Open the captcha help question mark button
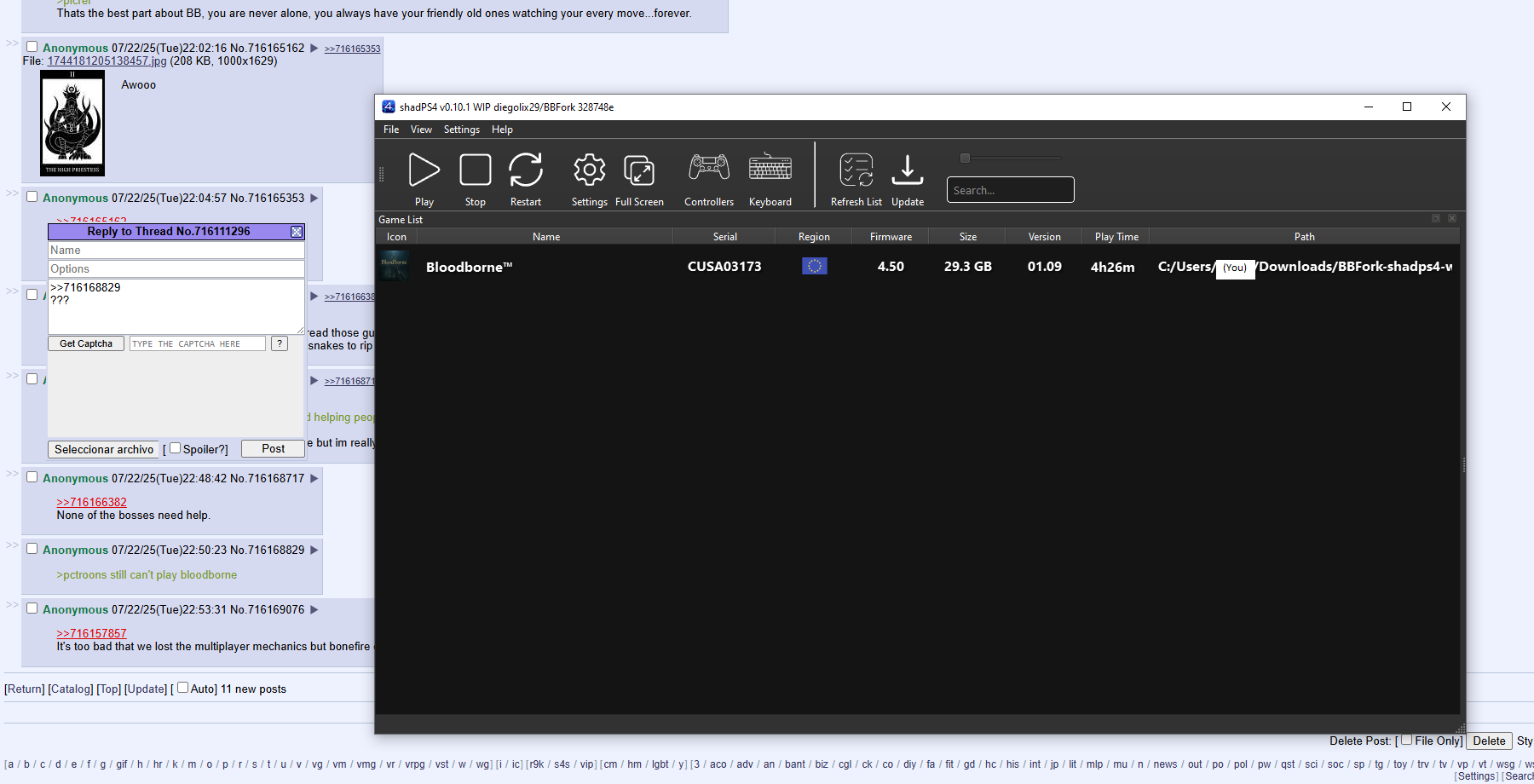1534x784 pixels. pos(280,343)
